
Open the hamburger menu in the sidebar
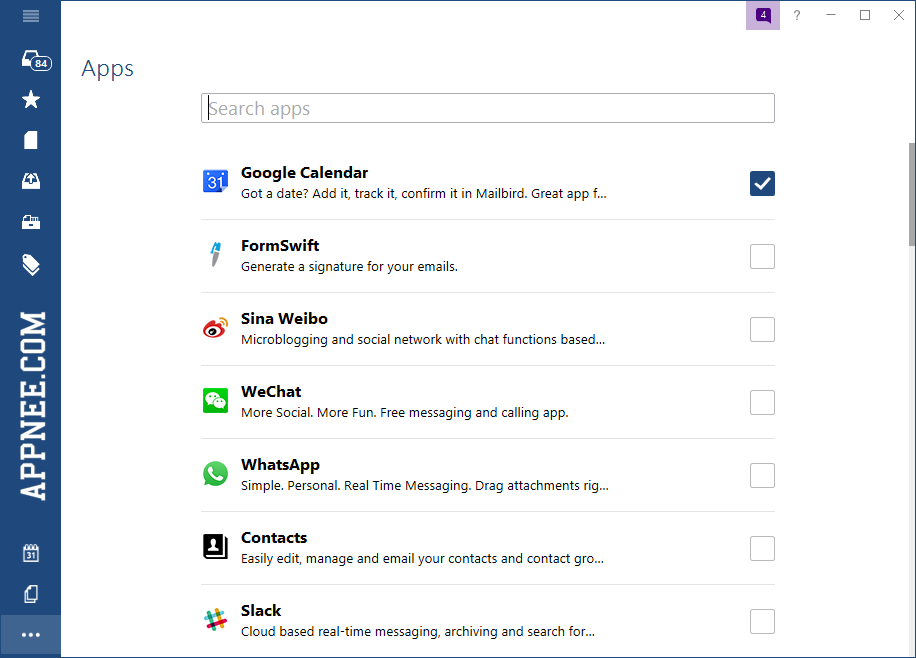pyautogui.click(x=31, y=16)
